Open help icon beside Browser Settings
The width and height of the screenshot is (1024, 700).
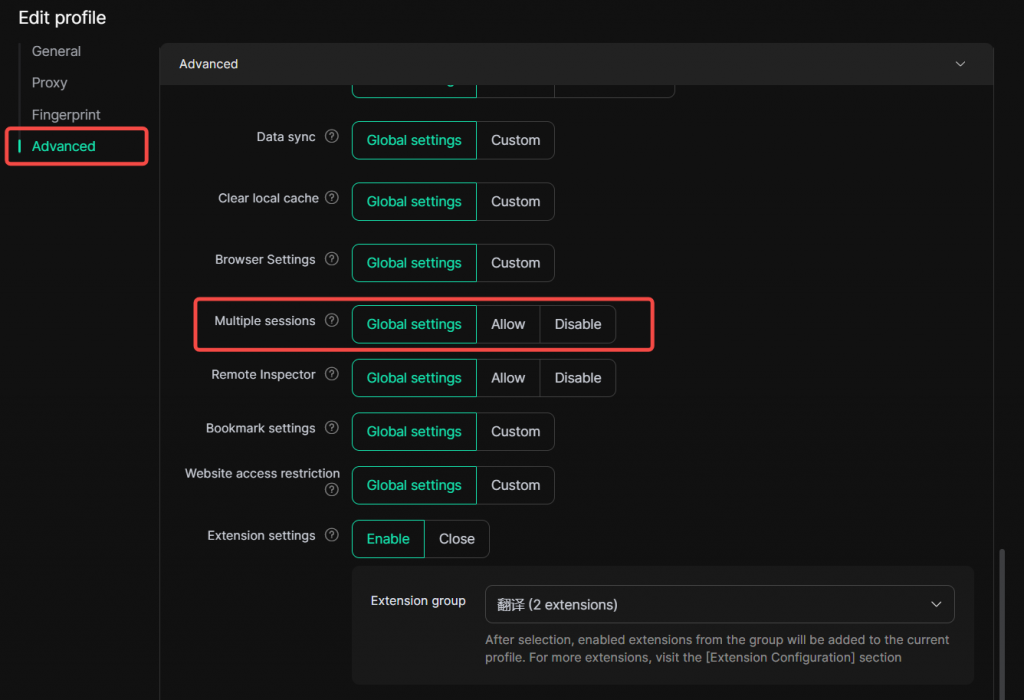tap(332, 259)
